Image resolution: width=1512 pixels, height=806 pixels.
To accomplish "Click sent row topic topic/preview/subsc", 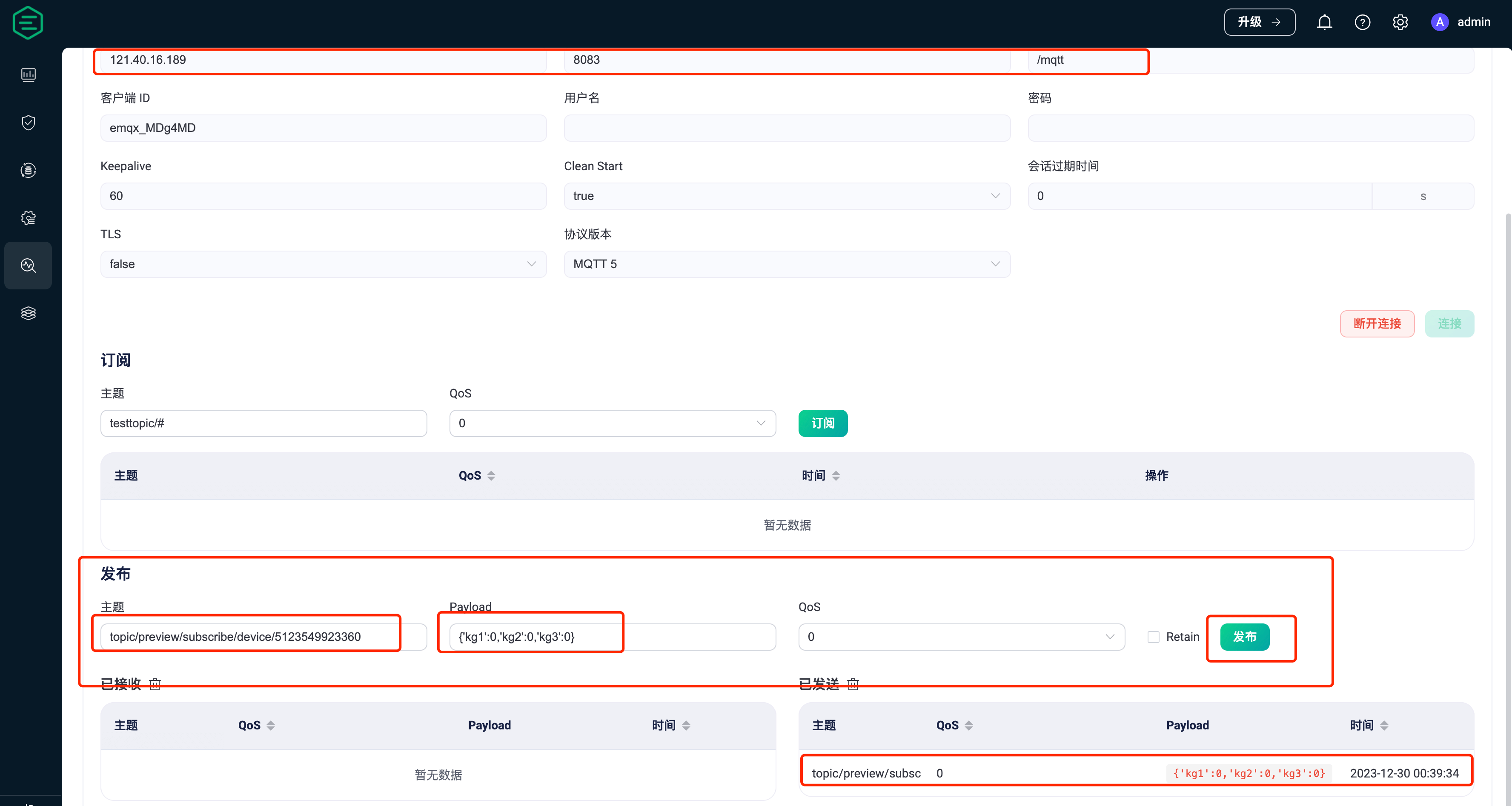I will pos(866,773).
